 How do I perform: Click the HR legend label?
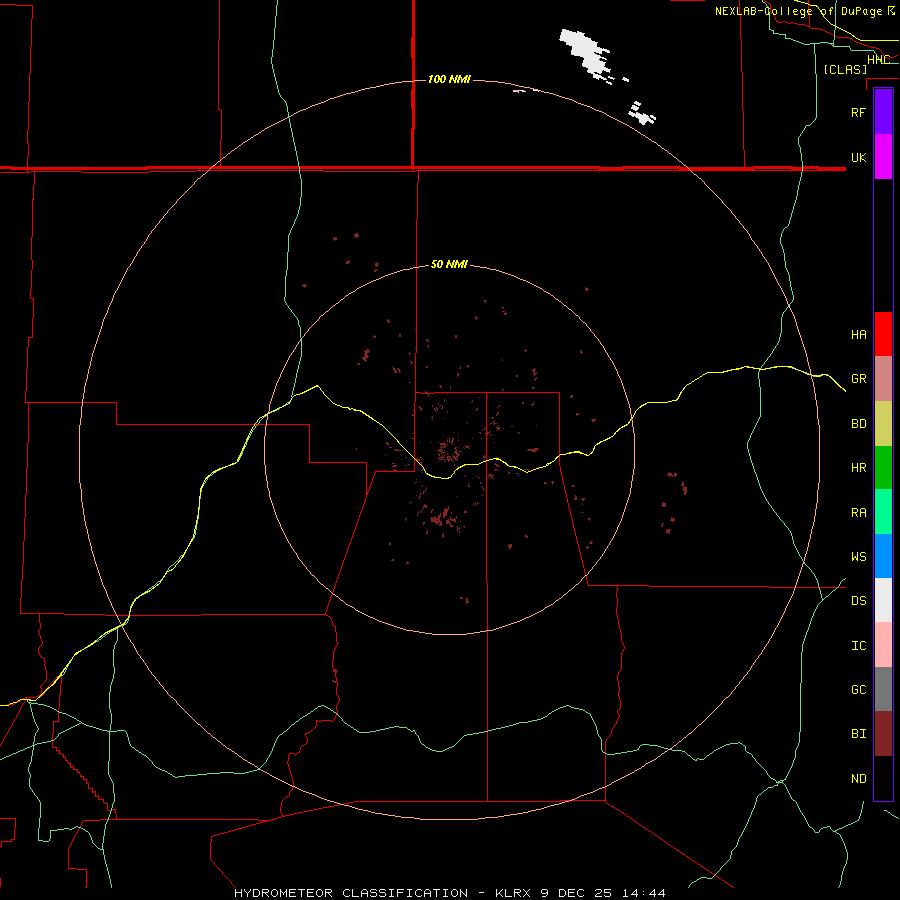pos(858,468)
